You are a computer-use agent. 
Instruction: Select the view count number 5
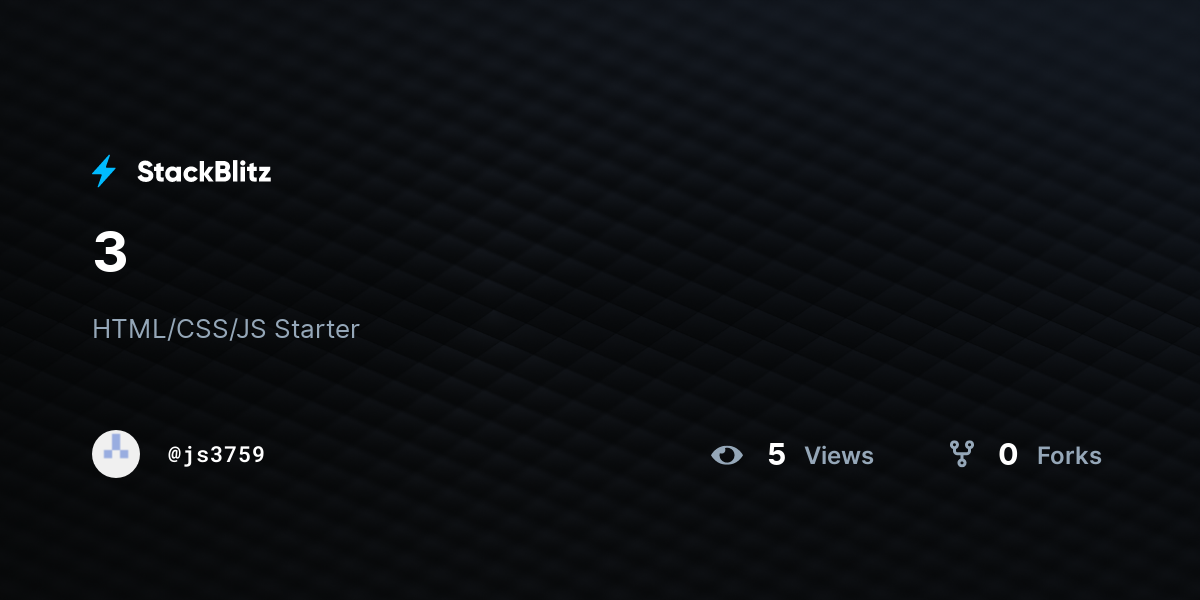(776, 455)
